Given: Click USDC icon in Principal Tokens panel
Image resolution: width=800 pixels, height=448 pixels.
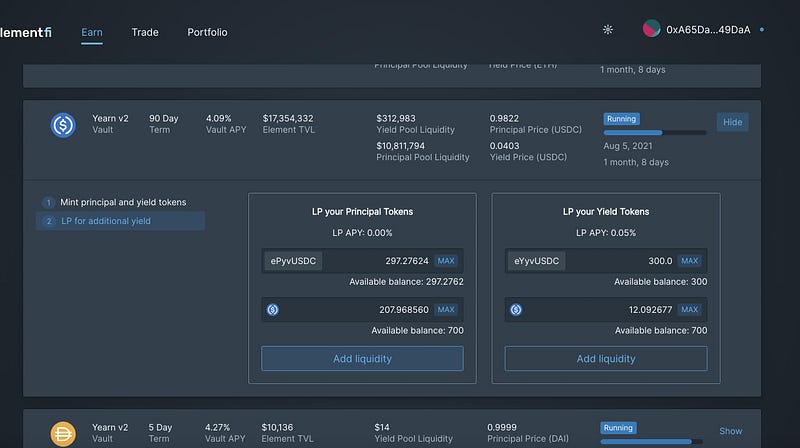Looking at the screenshot, I should 272,310.
